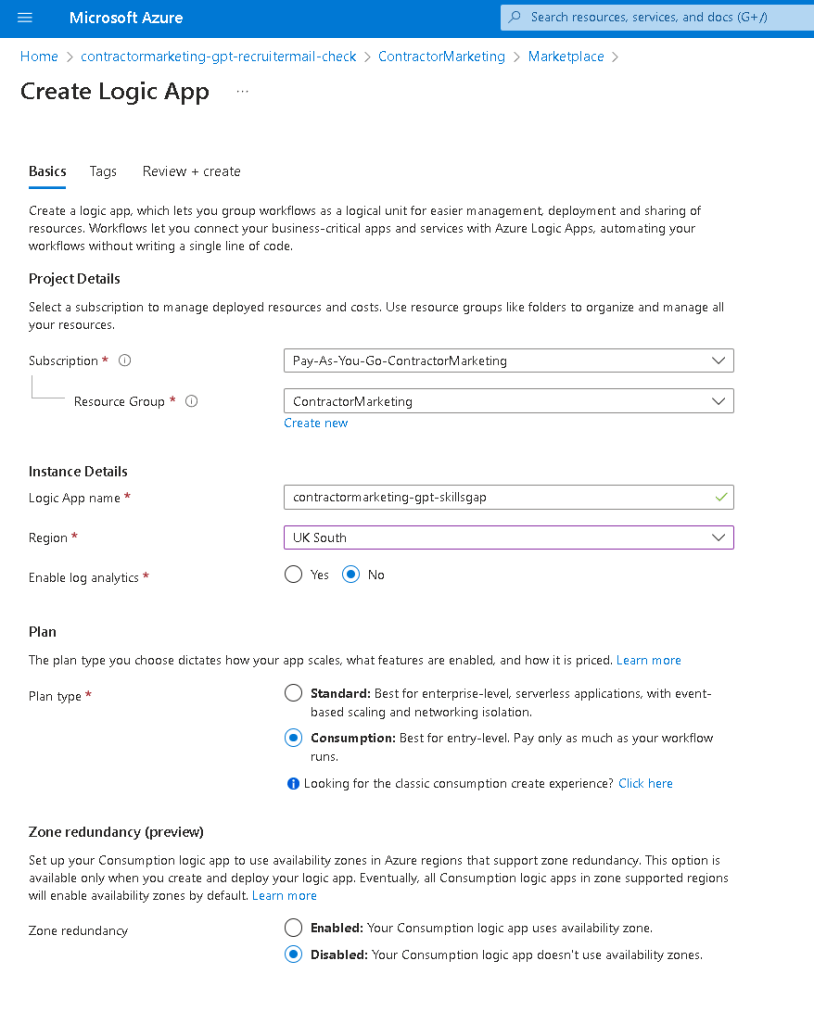Click the Resource Group info icon
The width and height of the screenshot is (814, 1024).
pos(191,401)
